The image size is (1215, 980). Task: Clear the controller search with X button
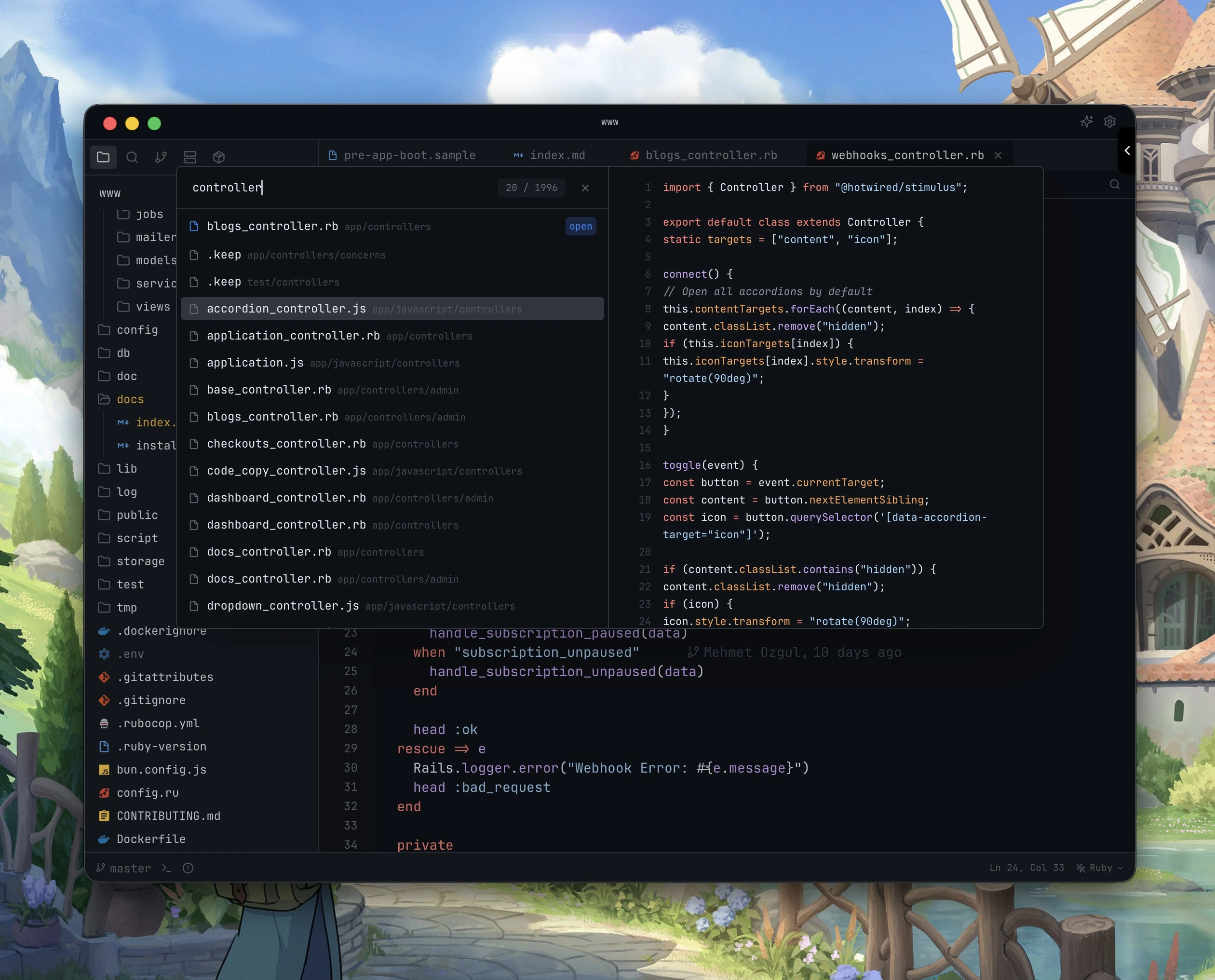click(x=585, y=188)
